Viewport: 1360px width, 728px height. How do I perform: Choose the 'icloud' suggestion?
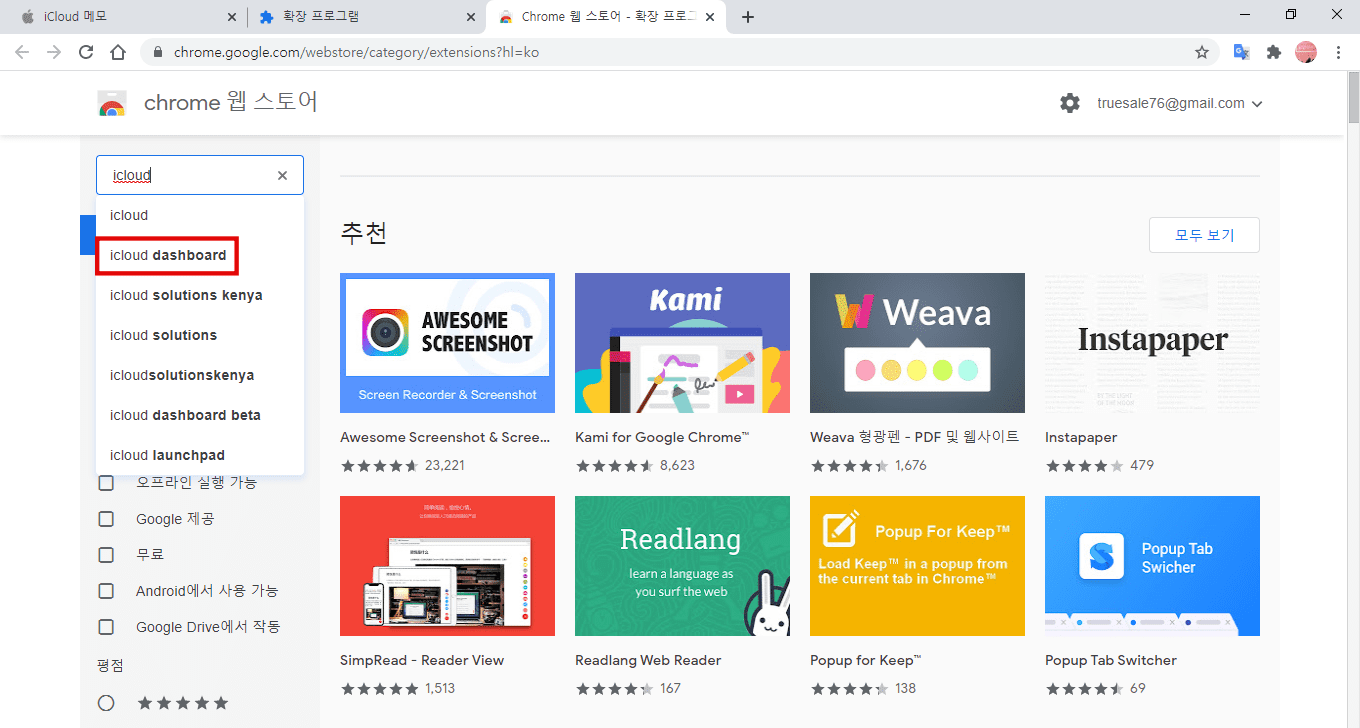200,215
